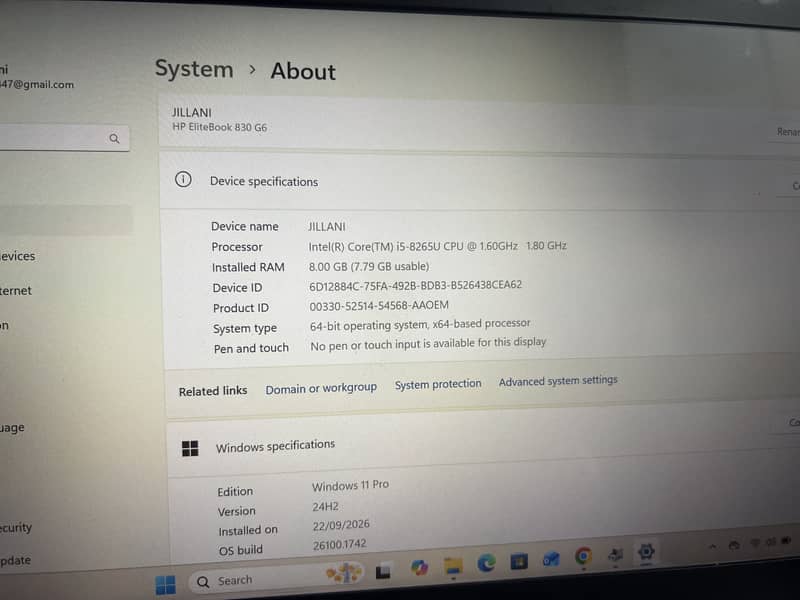Open Task View from the taskbar

[x=383, y=572]
